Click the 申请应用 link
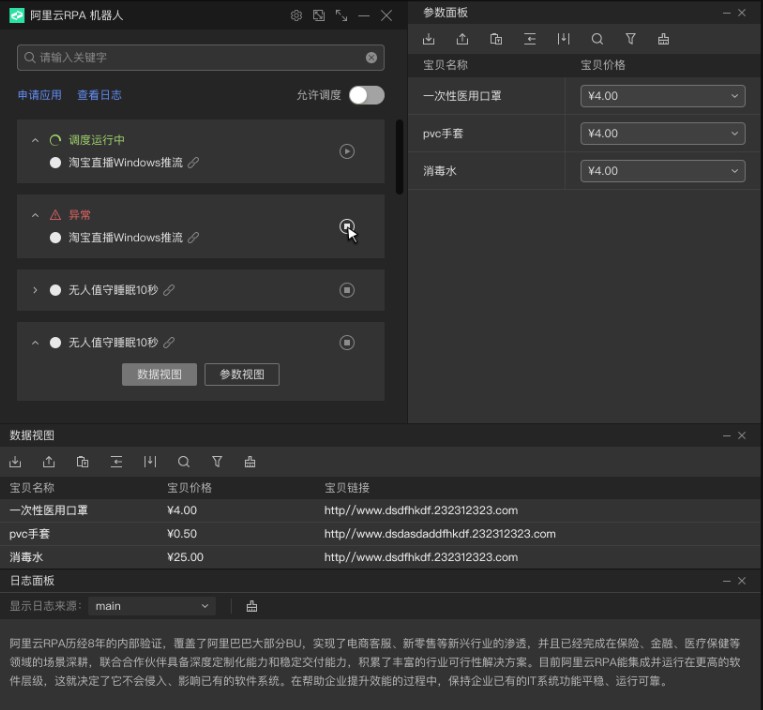 tap(40, 95)
